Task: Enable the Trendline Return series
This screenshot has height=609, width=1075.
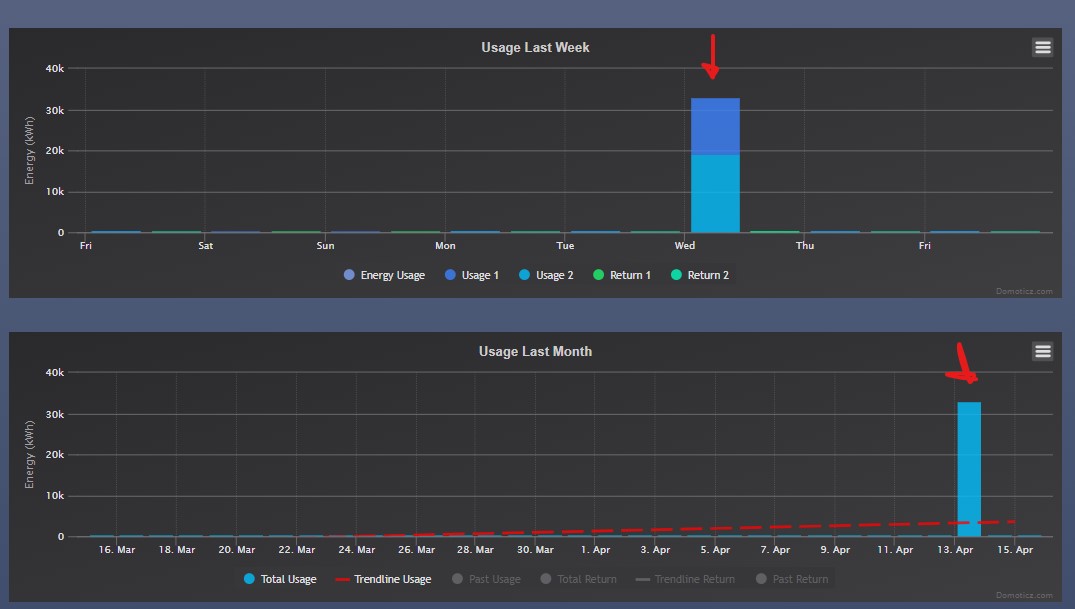Action: [x=685, y=579]
